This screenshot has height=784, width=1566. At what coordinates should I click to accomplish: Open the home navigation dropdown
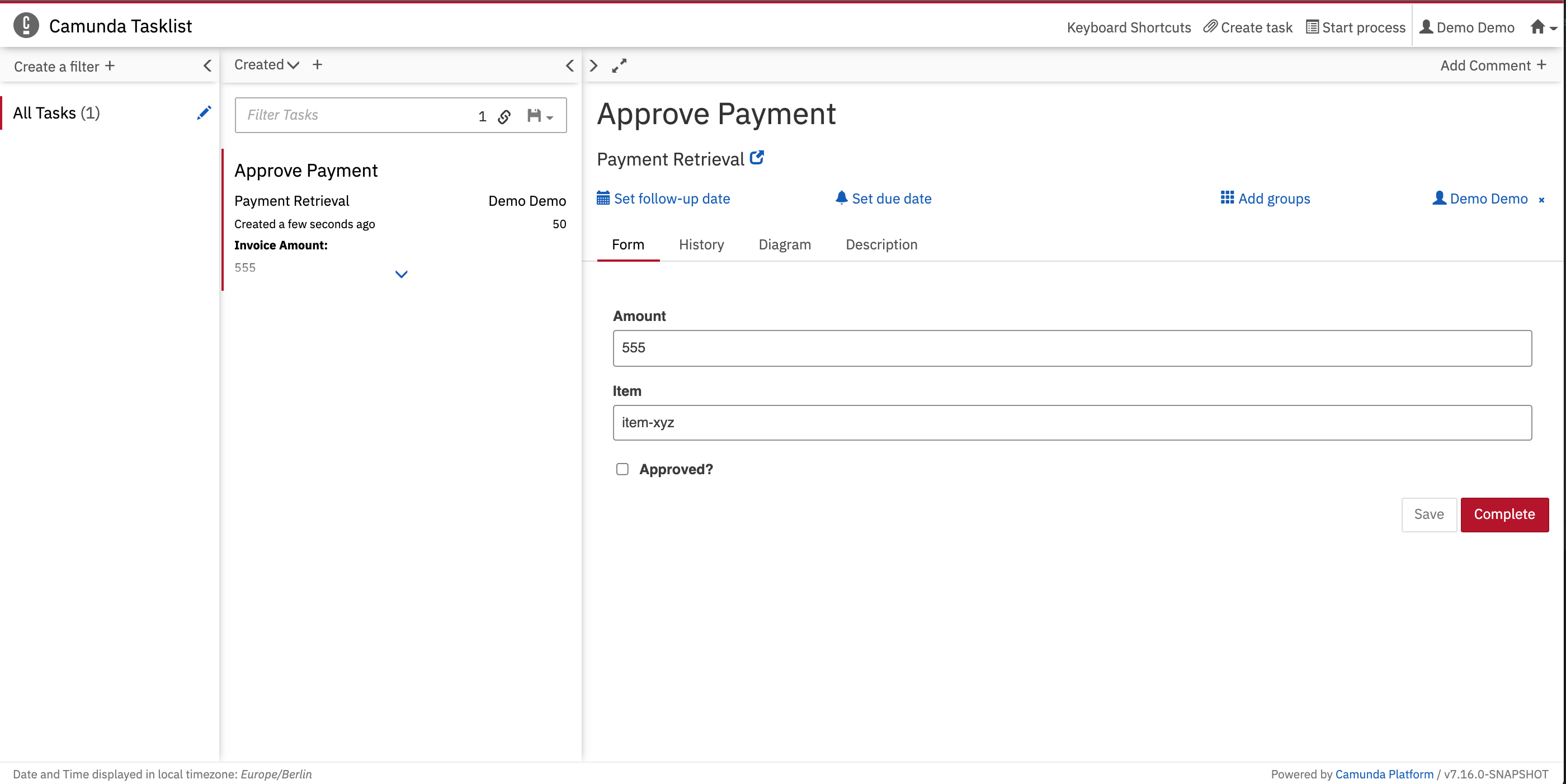coord(1543,27)
